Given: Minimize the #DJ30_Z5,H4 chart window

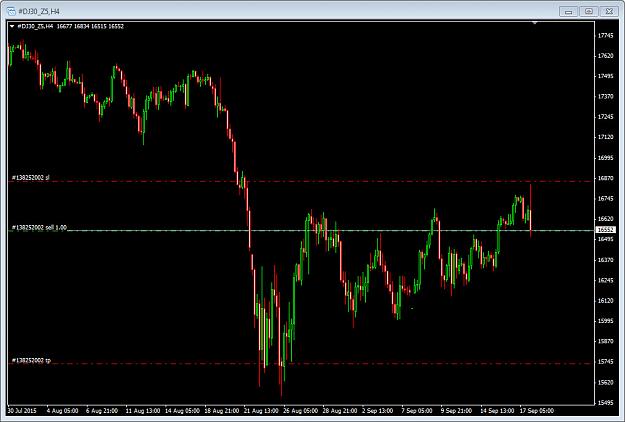Looking at the screenshot, I should (568, 12).
